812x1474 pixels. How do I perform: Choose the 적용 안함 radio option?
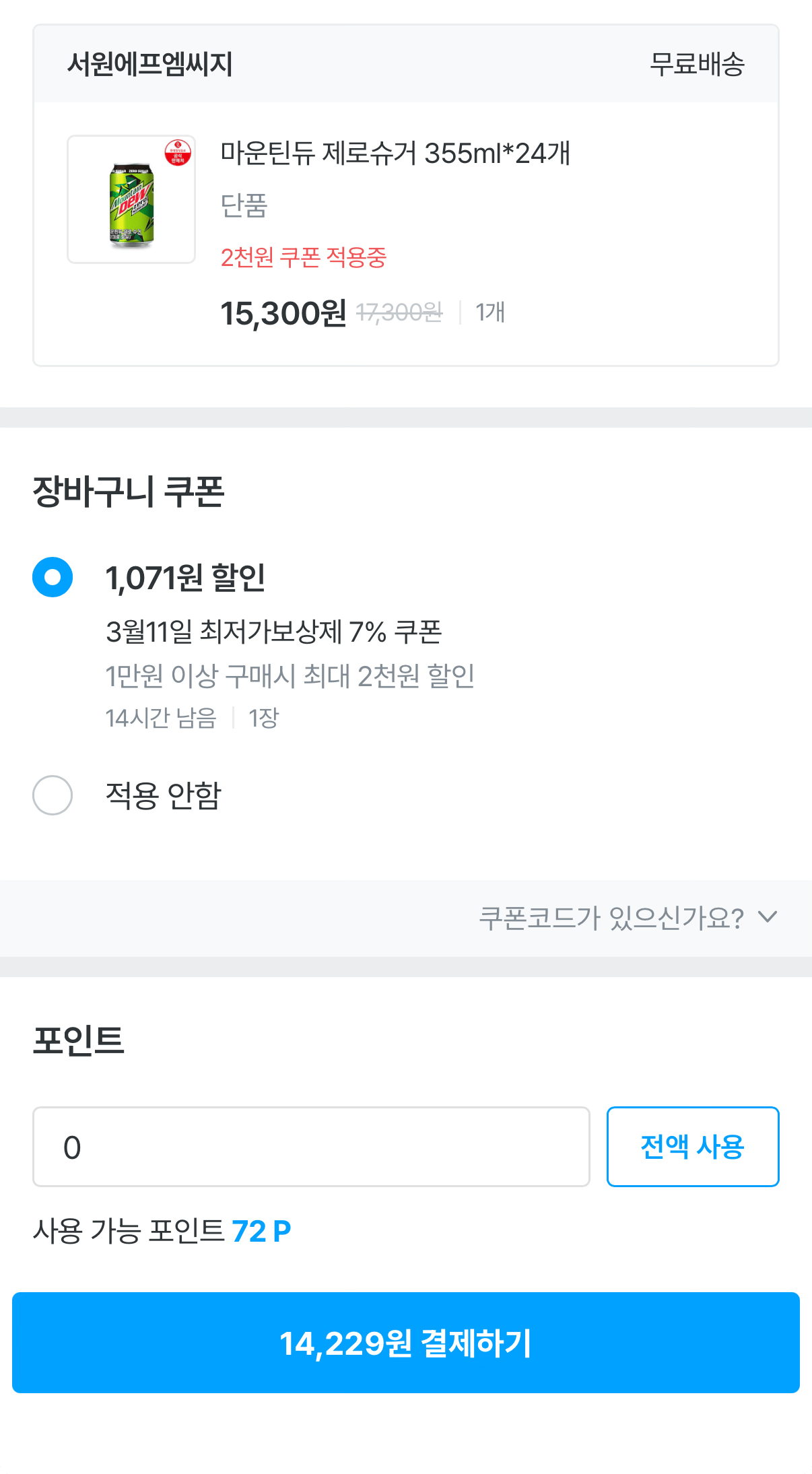(x=53, y=795)
